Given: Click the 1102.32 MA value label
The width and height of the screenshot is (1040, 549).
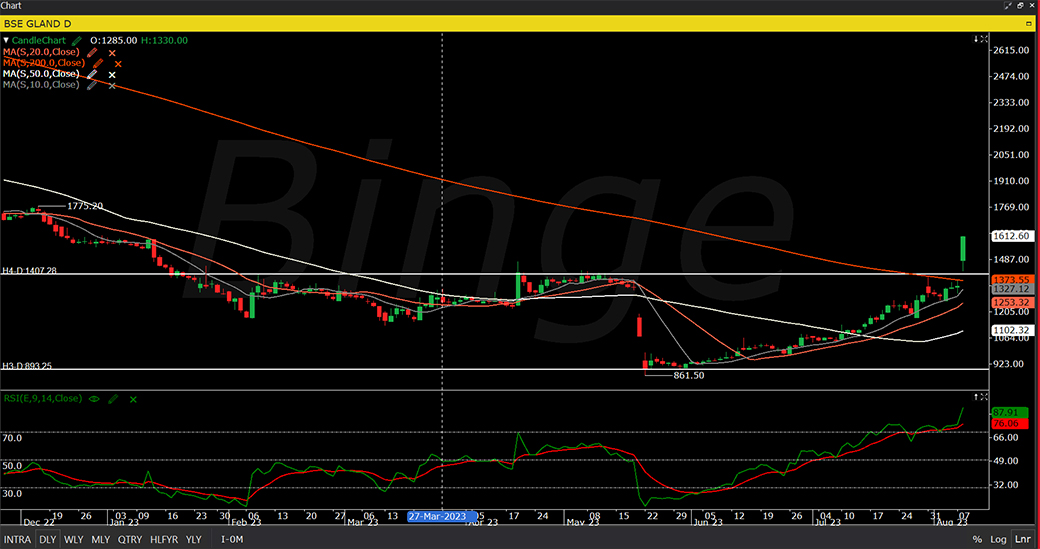Looking at the screenshot, I should [1012, 330].
